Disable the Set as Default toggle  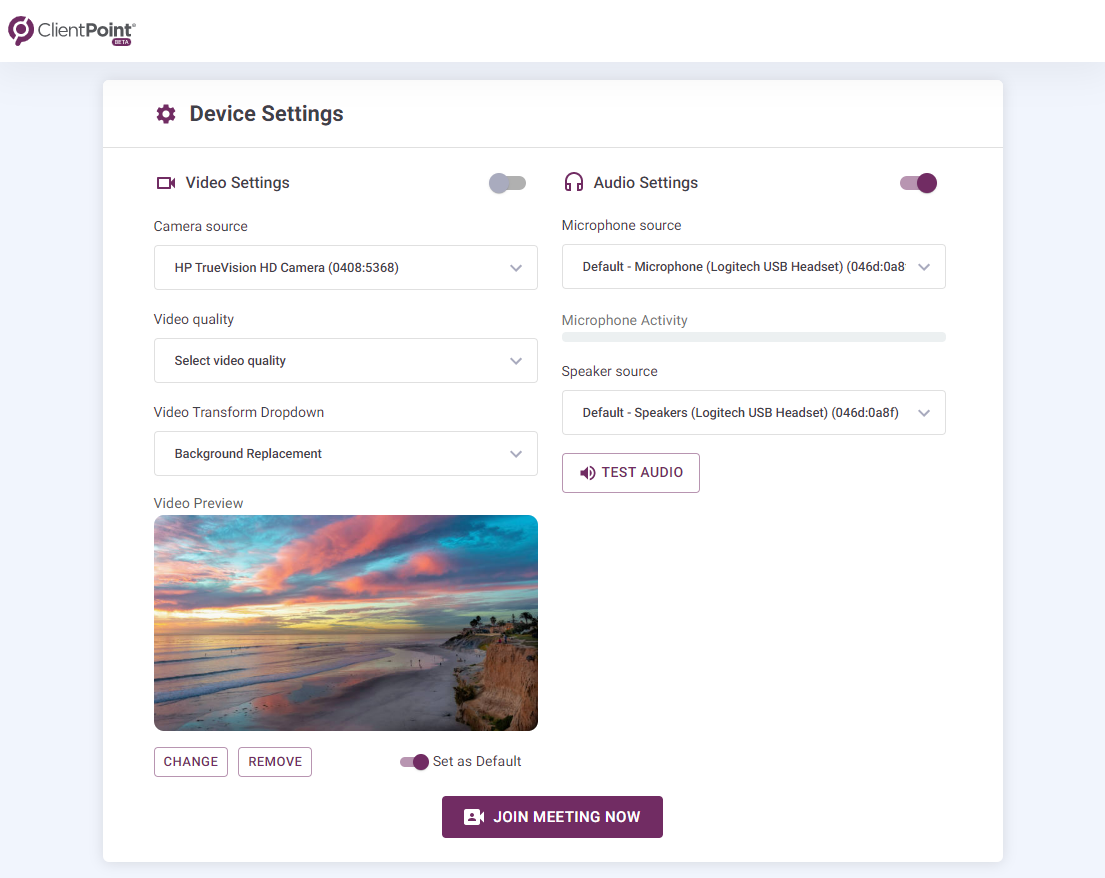point(414,762)
